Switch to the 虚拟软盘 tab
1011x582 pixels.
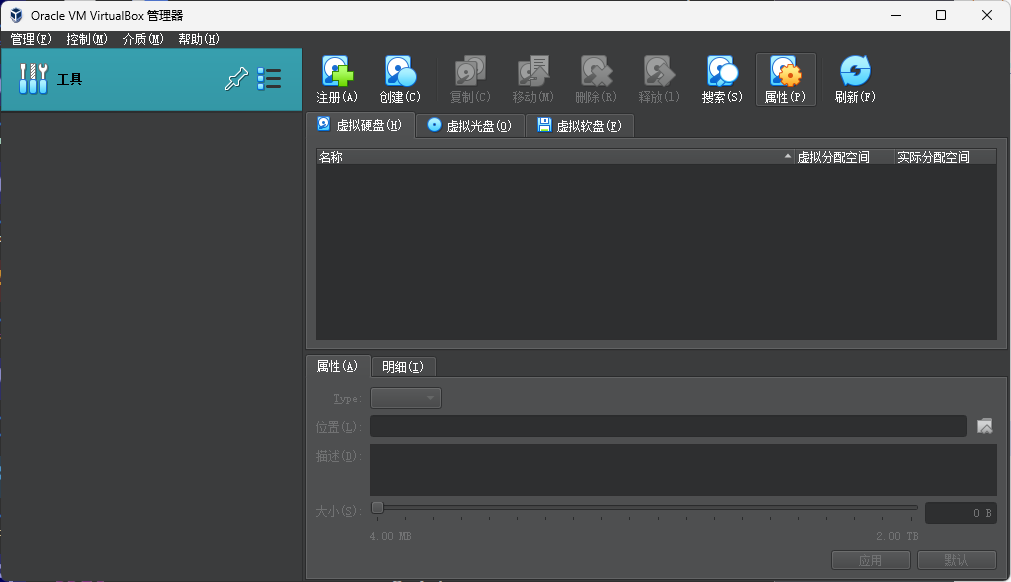(x=579, y=126)
